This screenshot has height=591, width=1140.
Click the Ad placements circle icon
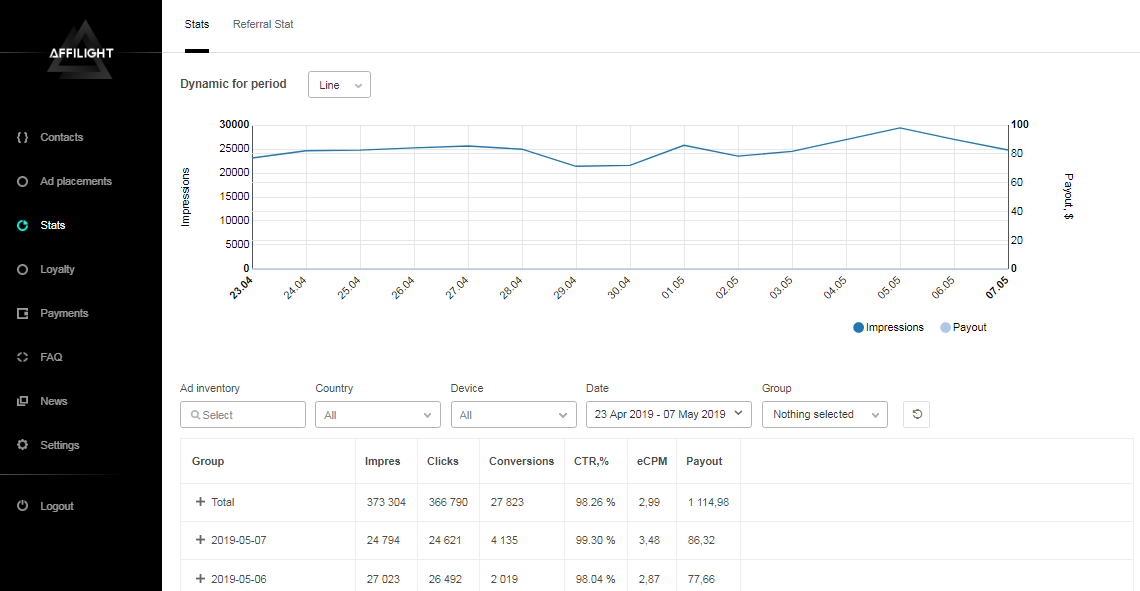click(22, 181)
